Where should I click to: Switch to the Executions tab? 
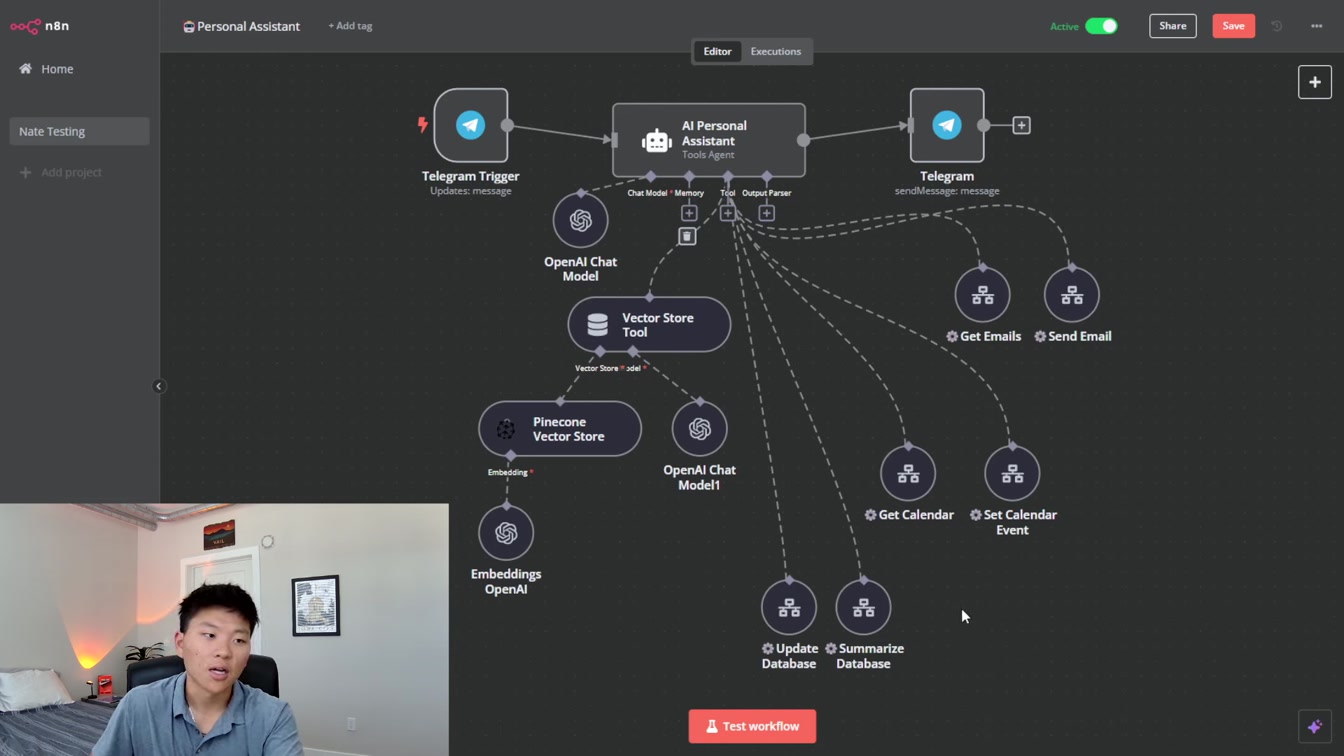point(776,51)
